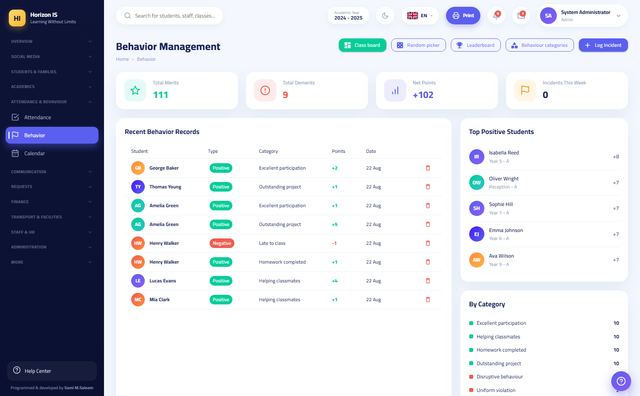Click the Help Center question icon

coord(16,370)
